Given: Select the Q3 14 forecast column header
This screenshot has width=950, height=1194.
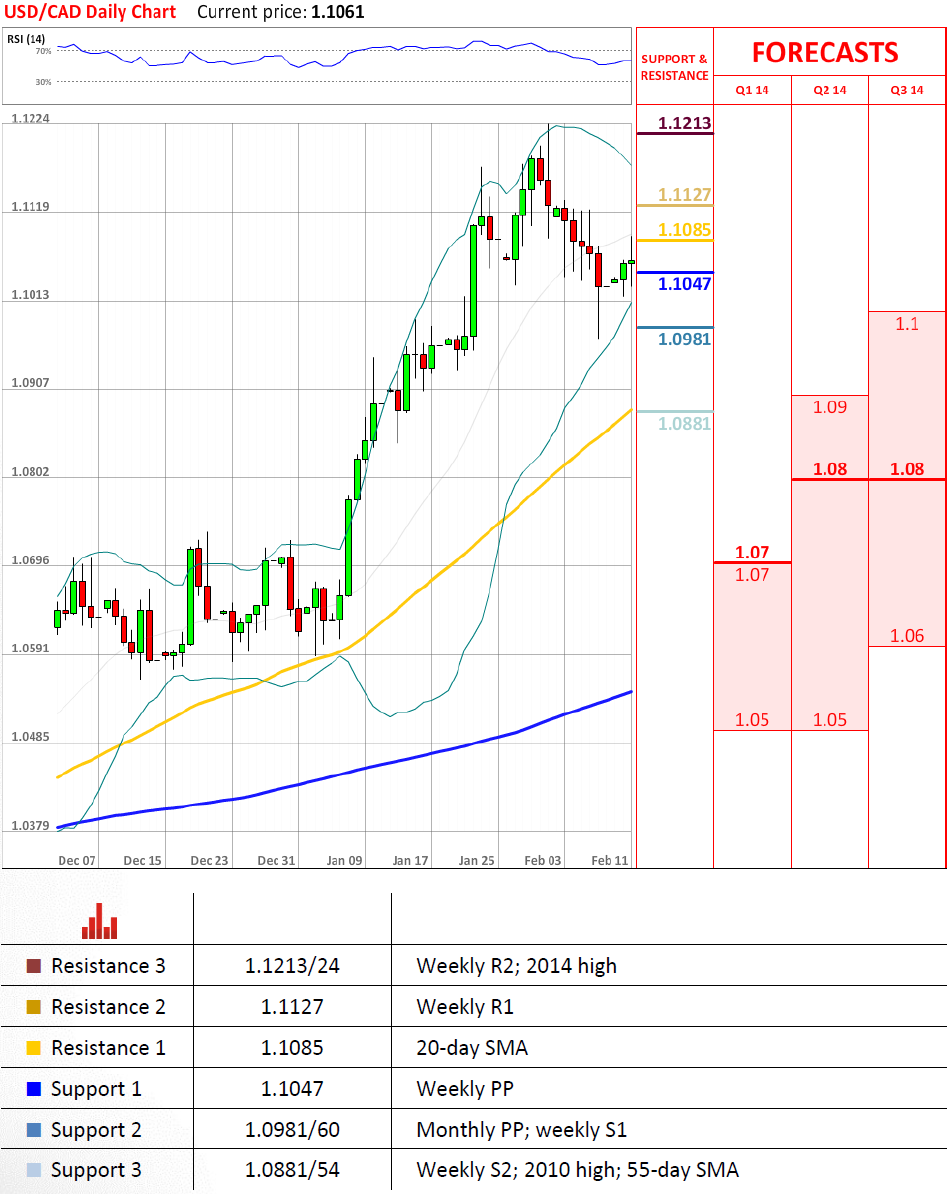Looking at the screenshot, I should pos(907,90).
